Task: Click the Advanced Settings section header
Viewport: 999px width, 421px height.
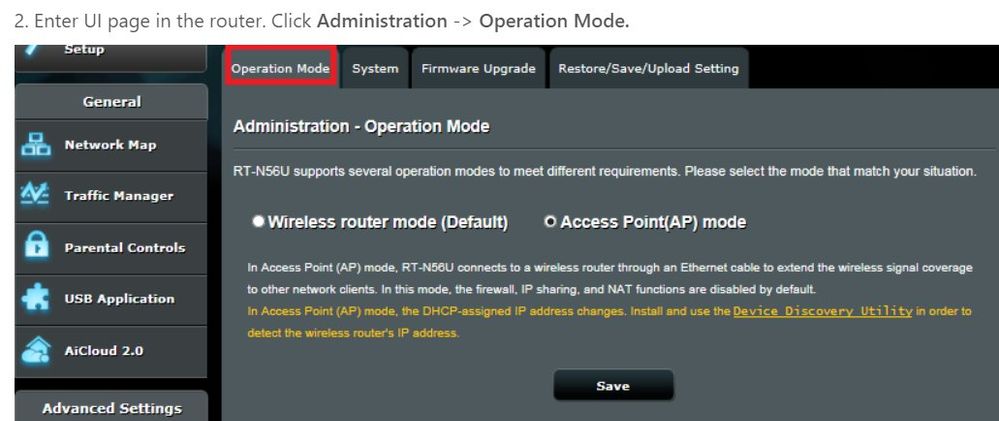Action: tap(111, 408)
